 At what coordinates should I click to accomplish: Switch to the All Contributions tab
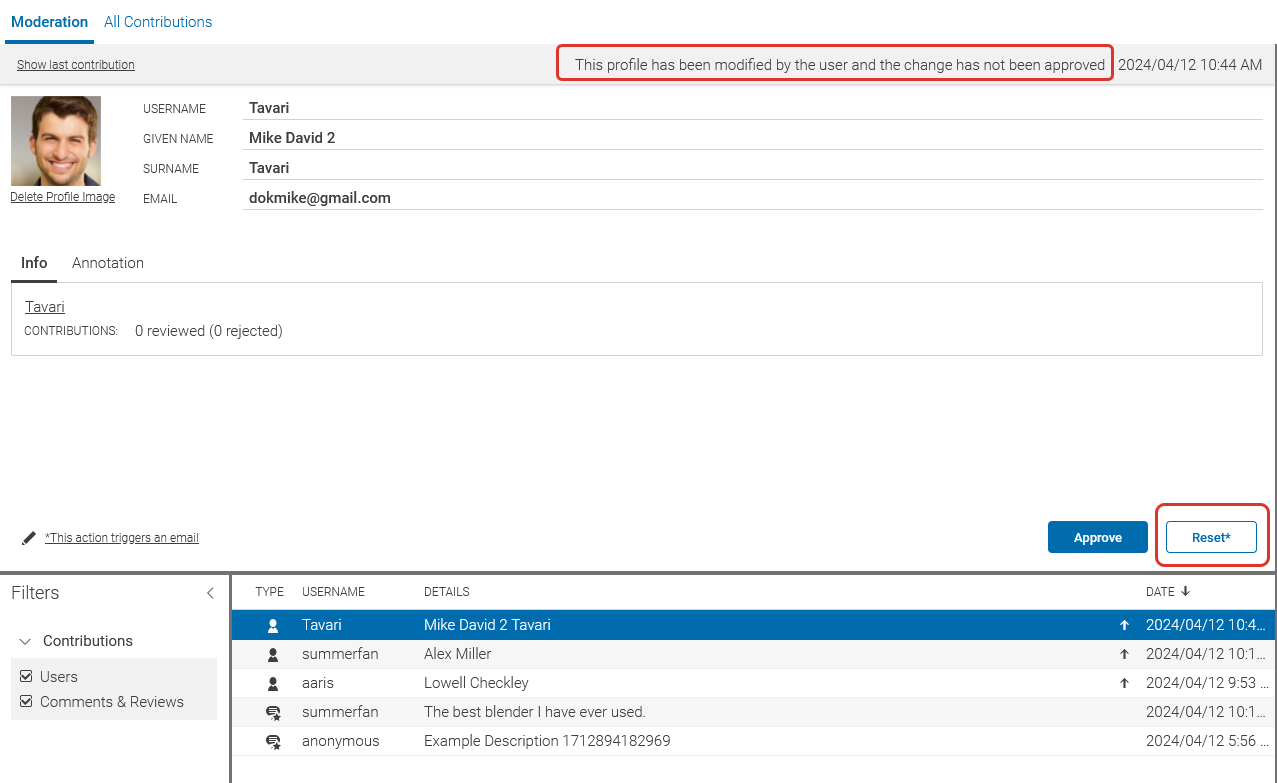click(158, 22)
